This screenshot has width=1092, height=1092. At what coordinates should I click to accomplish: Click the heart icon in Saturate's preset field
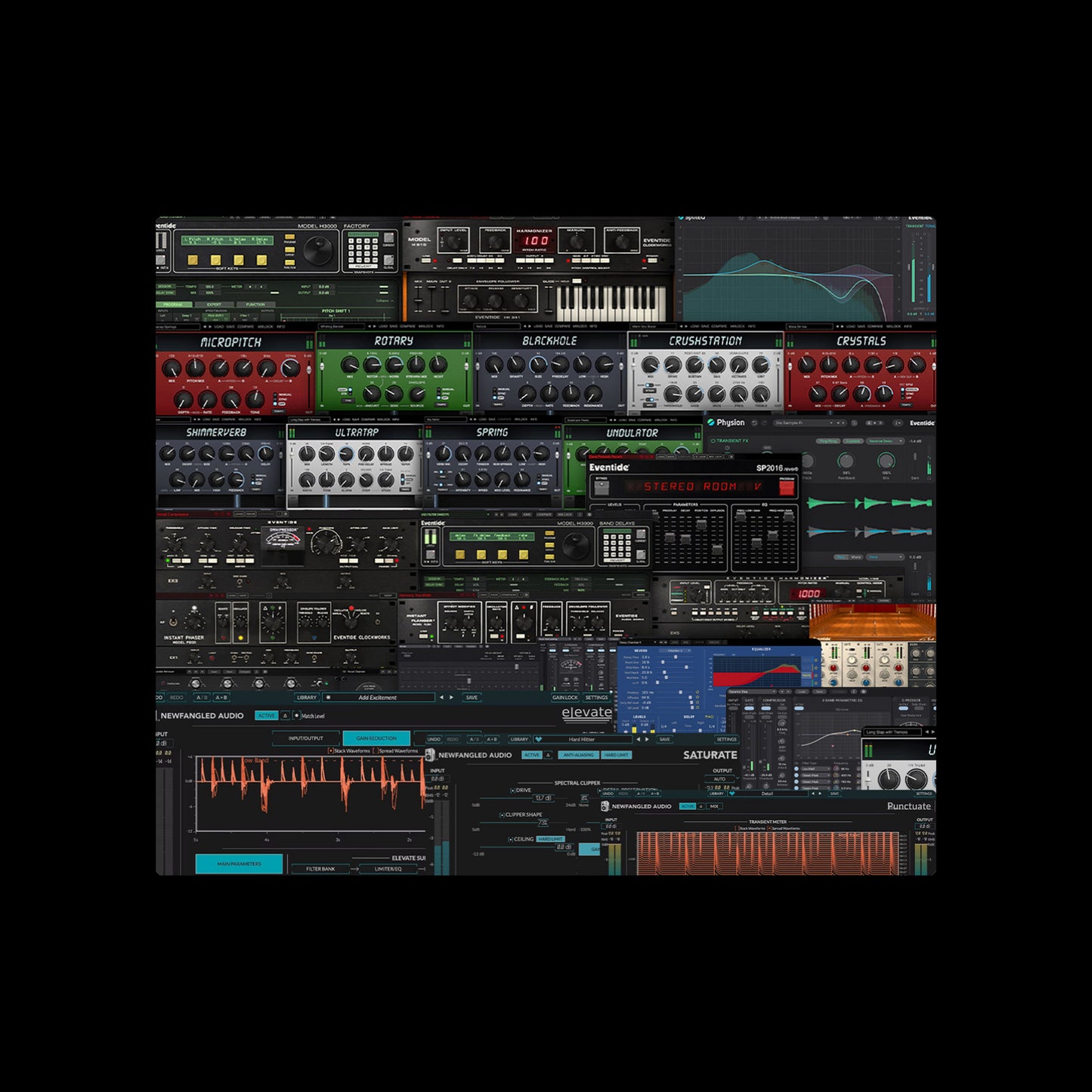539,739
